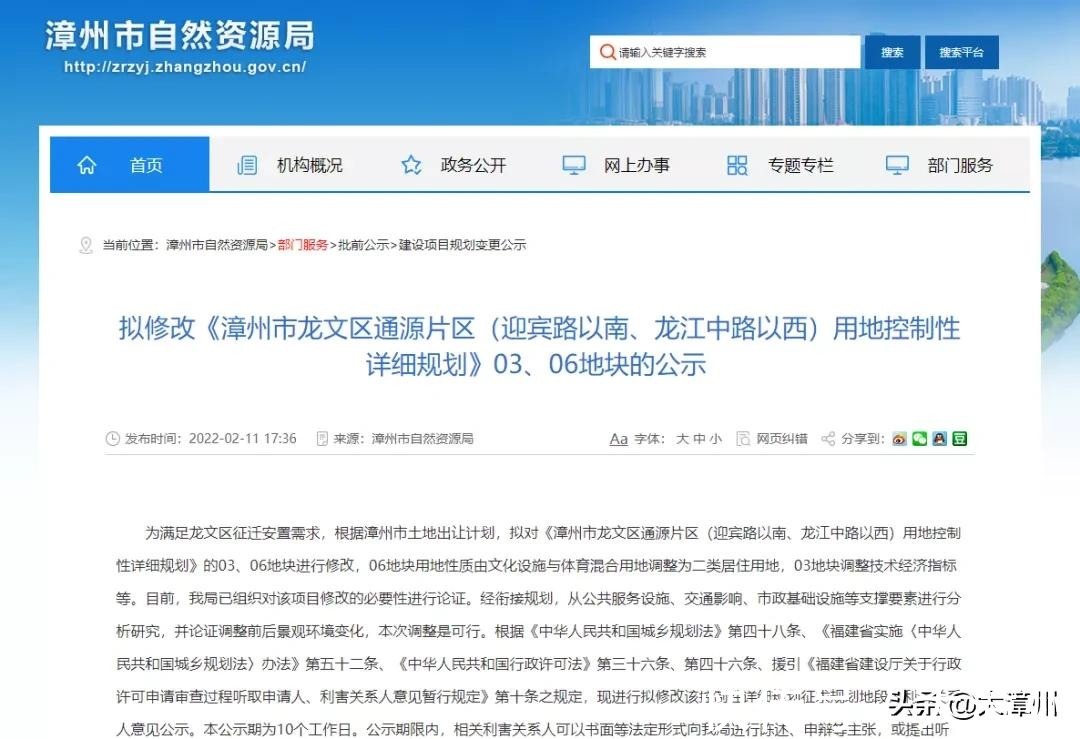Screen dimensions: 1080x739
Task: Click the clock icon before 发布时间
Action: coord(113,438)
